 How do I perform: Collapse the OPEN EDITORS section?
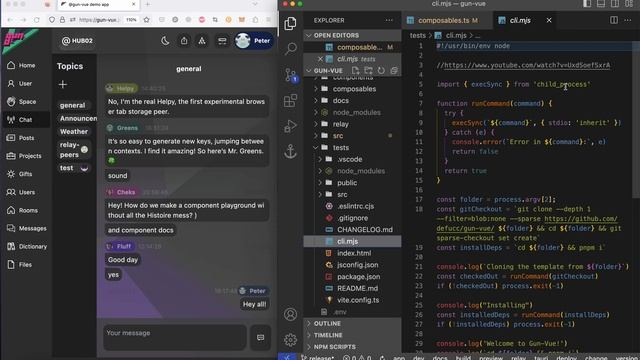tap(352, 36)
